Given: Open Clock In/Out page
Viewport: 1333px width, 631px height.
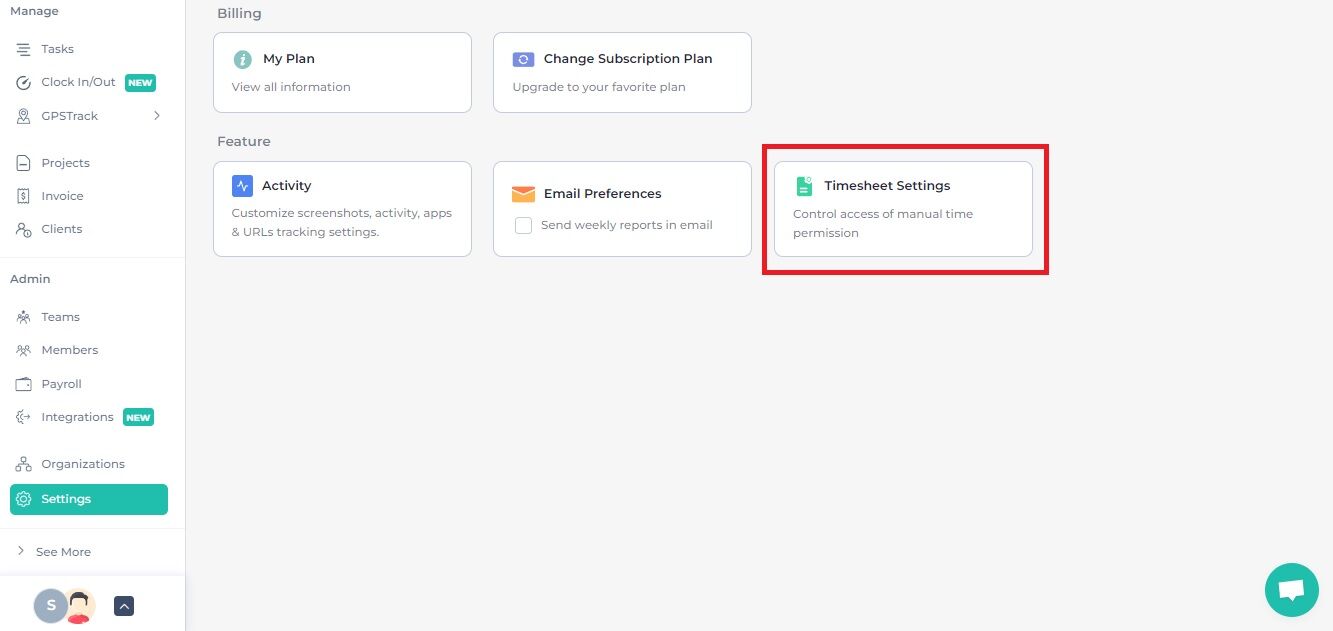Looking at the screenshot, I should tap(78, 82).
